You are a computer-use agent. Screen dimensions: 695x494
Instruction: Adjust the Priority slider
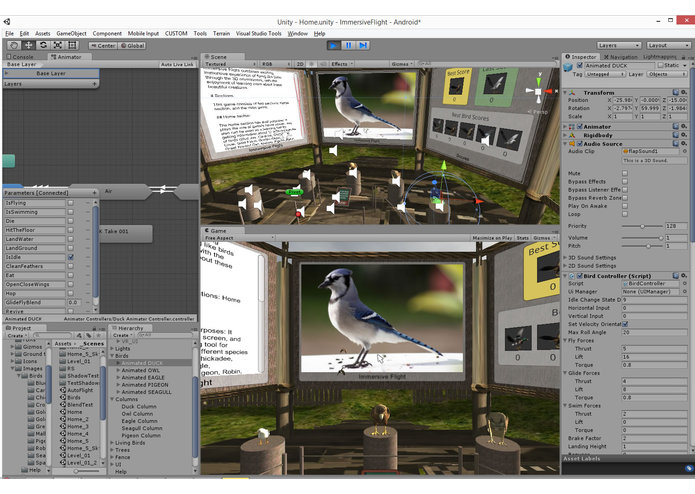642,226
